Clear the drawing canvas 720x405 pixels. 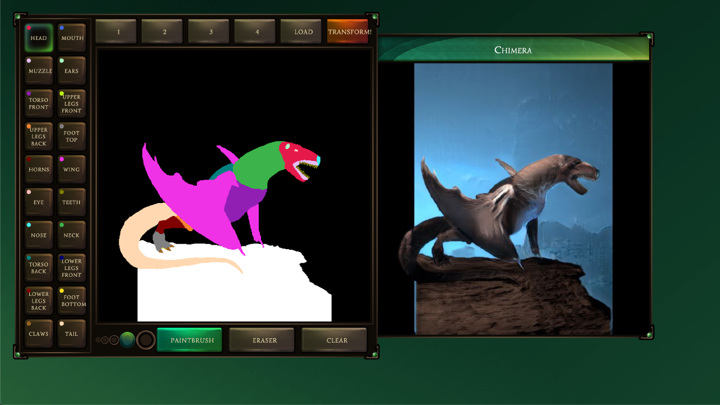click(334, 340)
